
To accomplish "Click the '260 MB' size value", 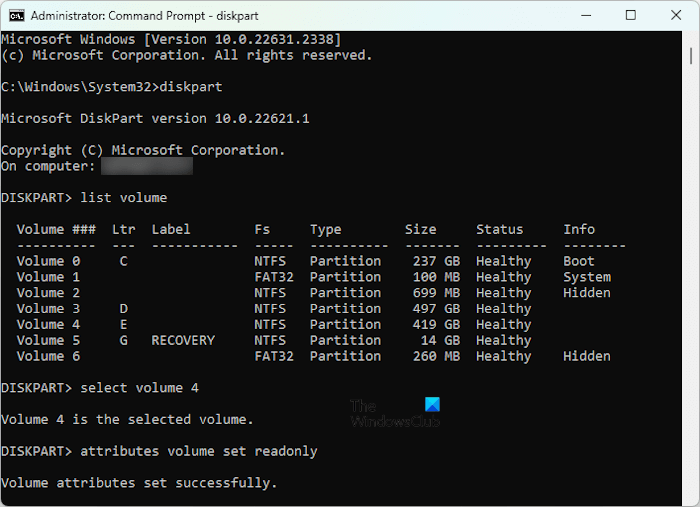I will [x=436, y=356].
